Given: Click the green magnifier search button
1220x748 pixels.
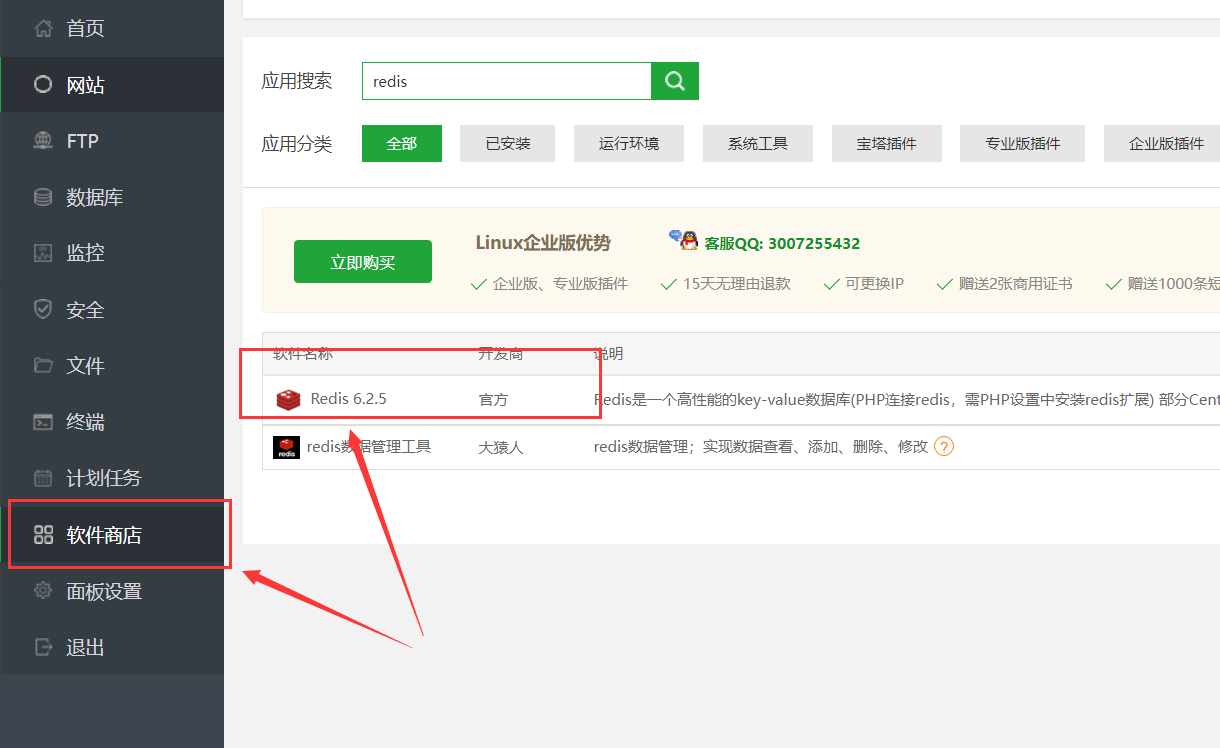Looking at the screenshot, I should click(675, 81).
